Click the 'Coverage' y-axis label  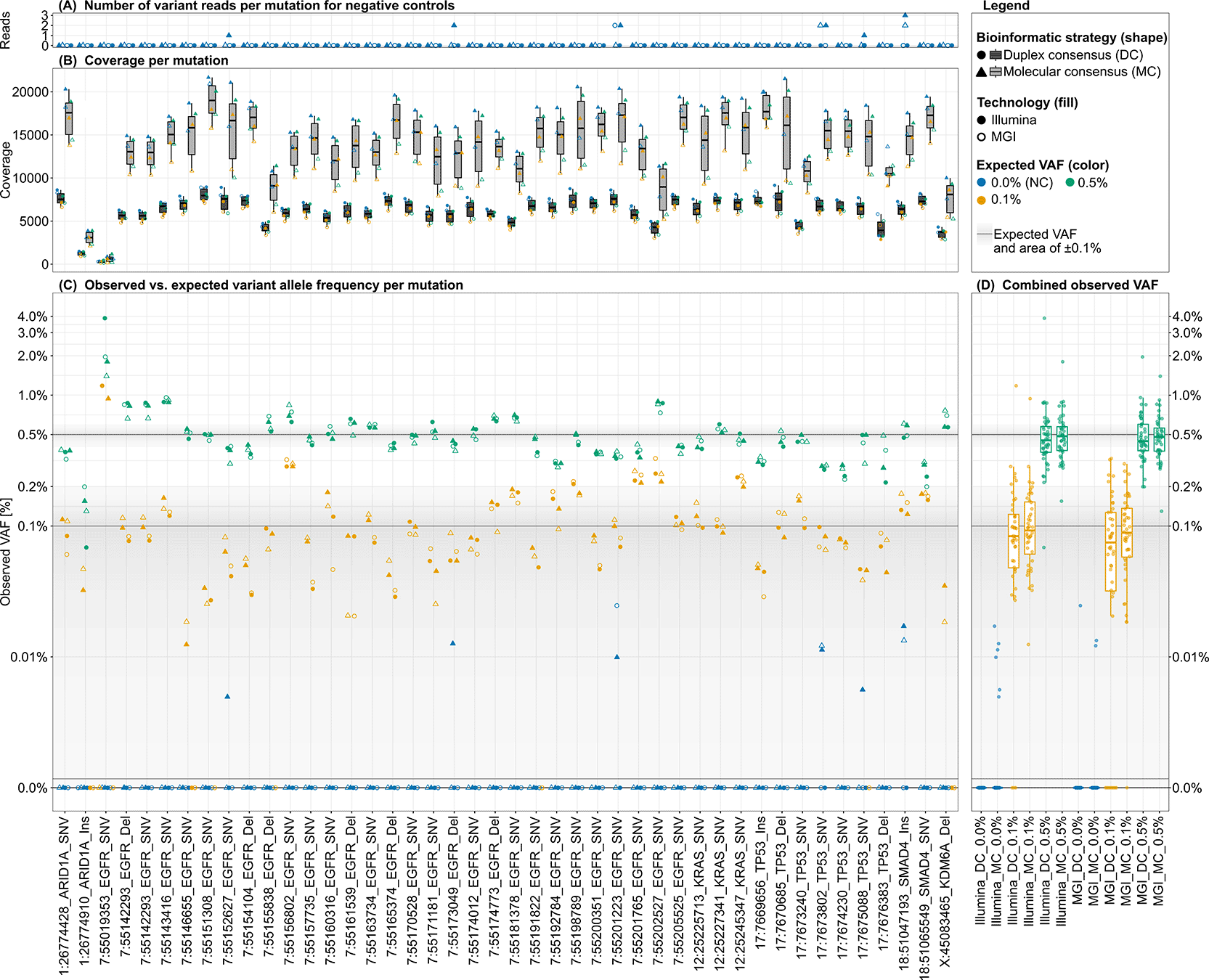[7, 170]
